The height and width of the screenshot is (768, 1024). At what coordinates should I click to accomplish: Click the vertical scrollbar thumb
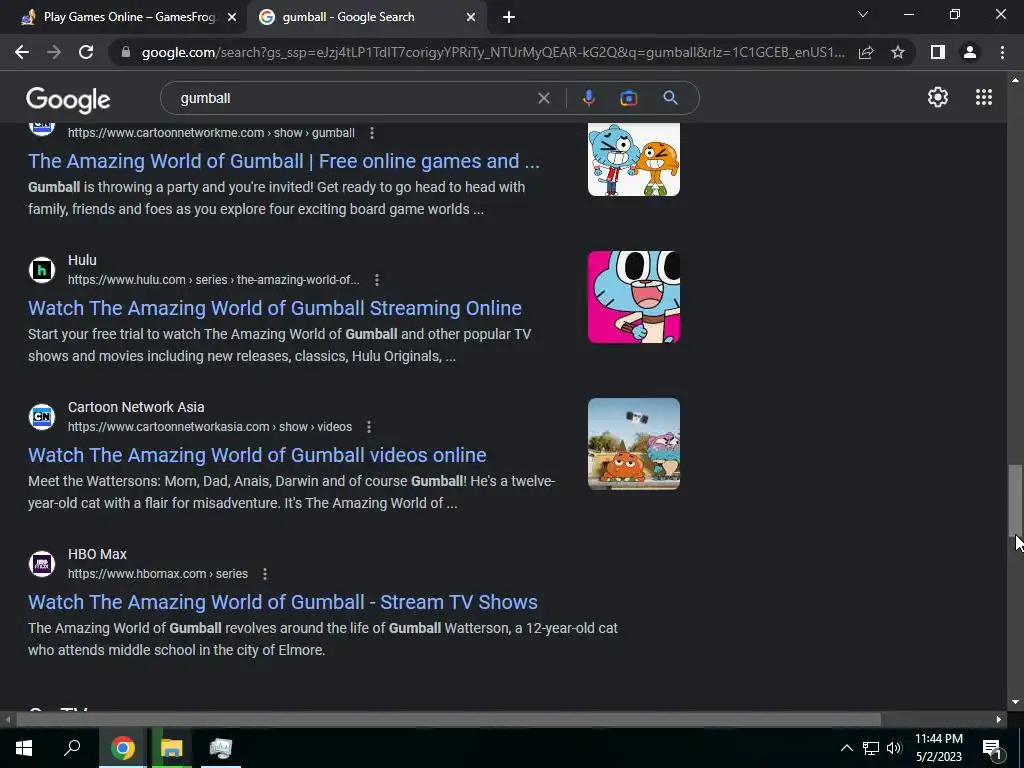tap(1015, 500)
